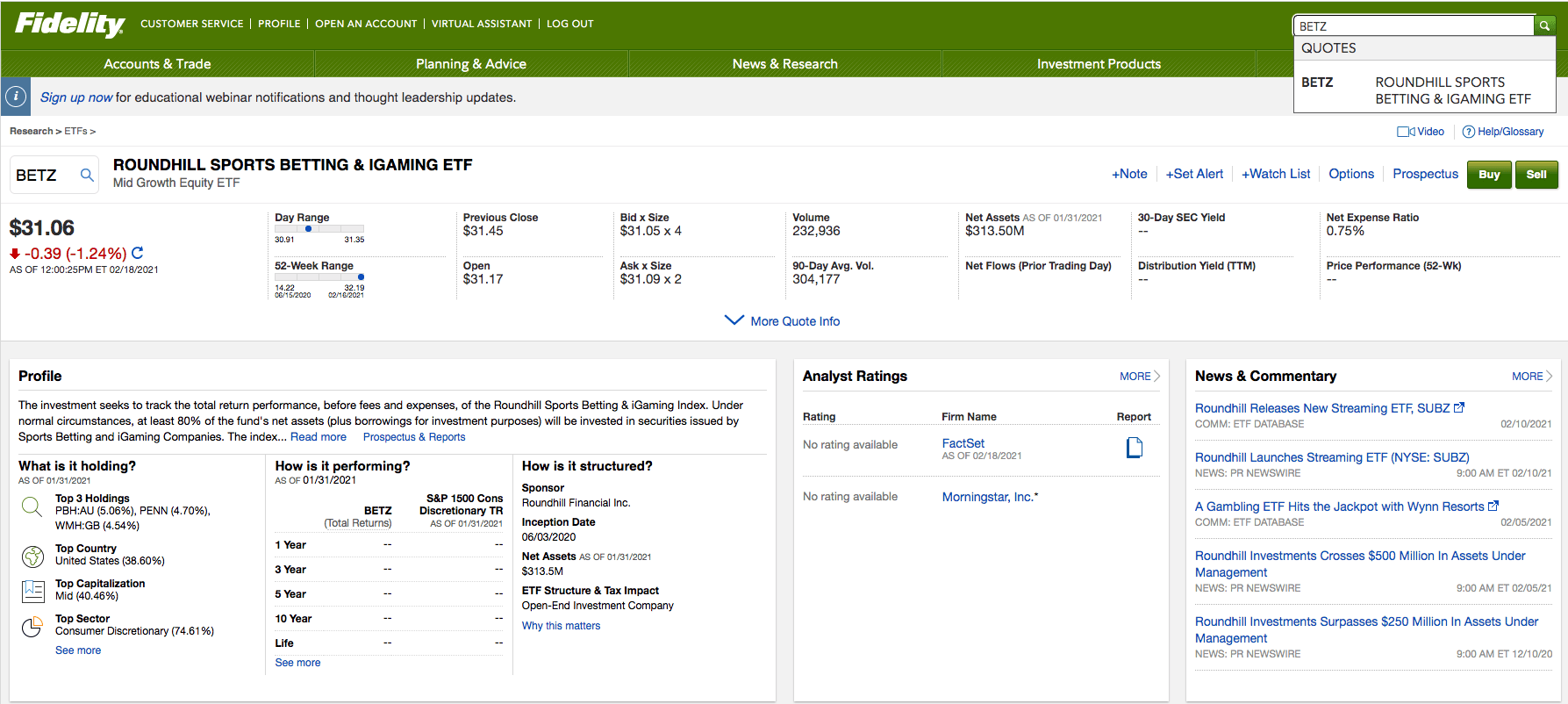Screen dimensions: 1568x704
Task: Click the Top 3 Holdings magnifier icon
Action: [32, 506]
